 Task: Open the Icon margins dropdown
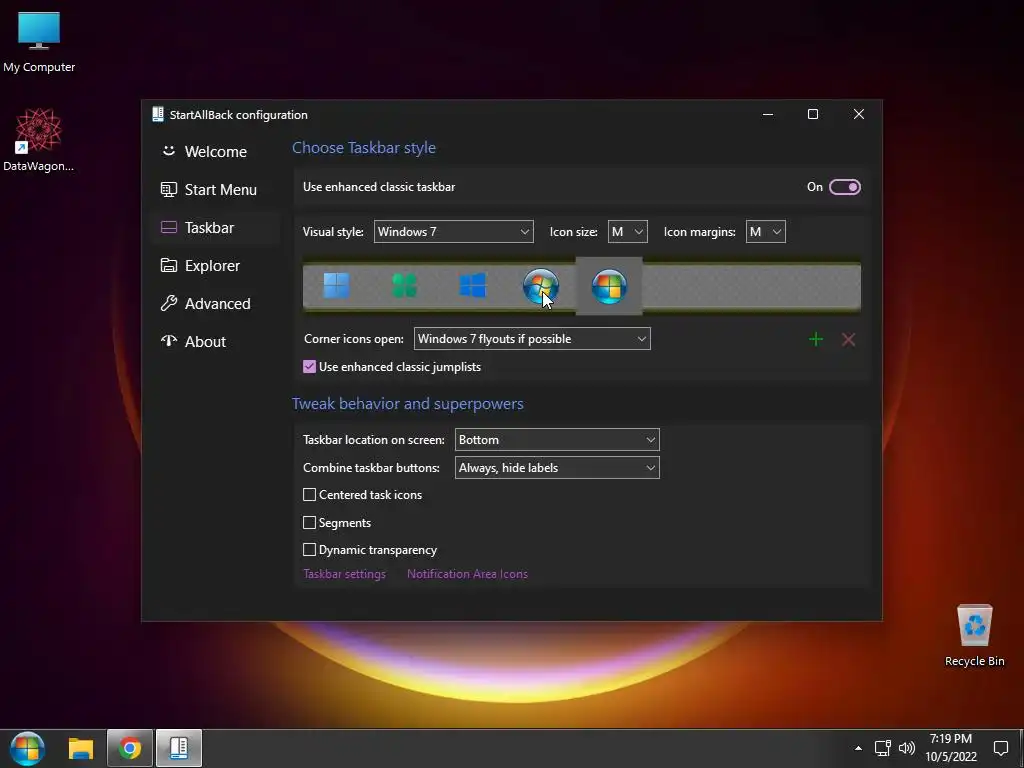click(x=765, y=232)
